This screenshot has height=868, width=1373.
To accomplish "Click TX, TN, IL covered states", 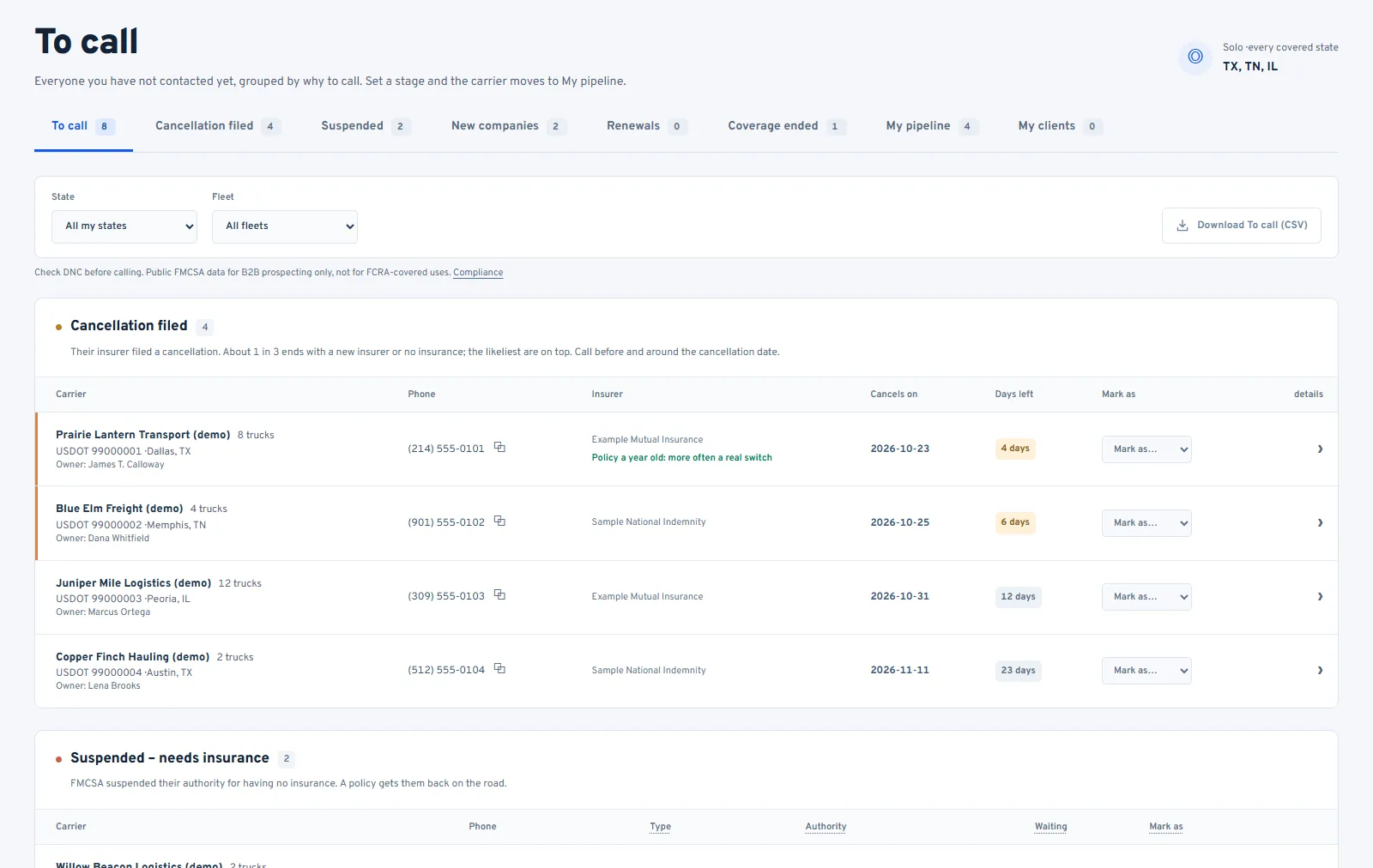I will pyautogui.click(x=1250, y=67).
